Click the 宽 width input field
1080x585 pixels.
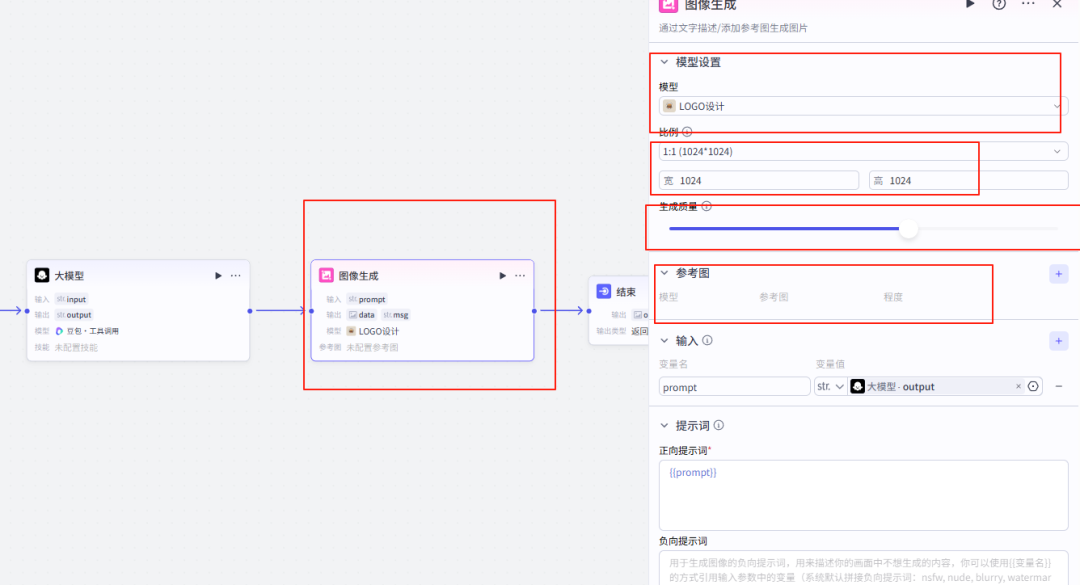[x=759, y=181]
